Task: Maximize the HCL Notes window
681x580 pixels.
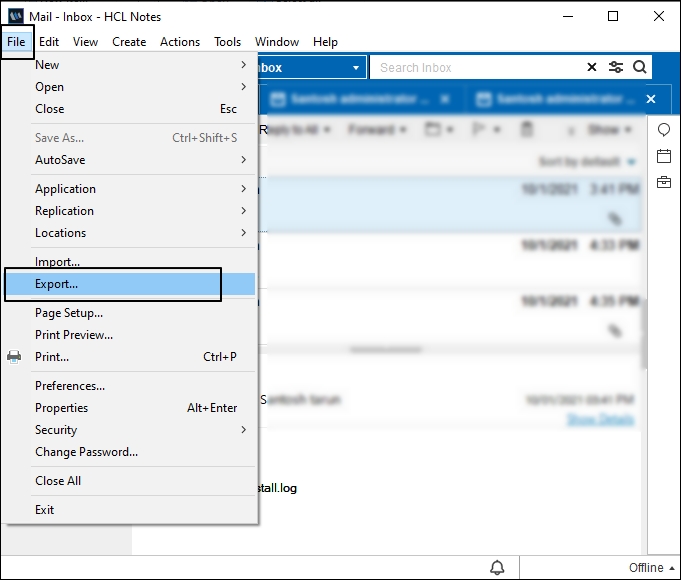Action: [x=613, y=16]
